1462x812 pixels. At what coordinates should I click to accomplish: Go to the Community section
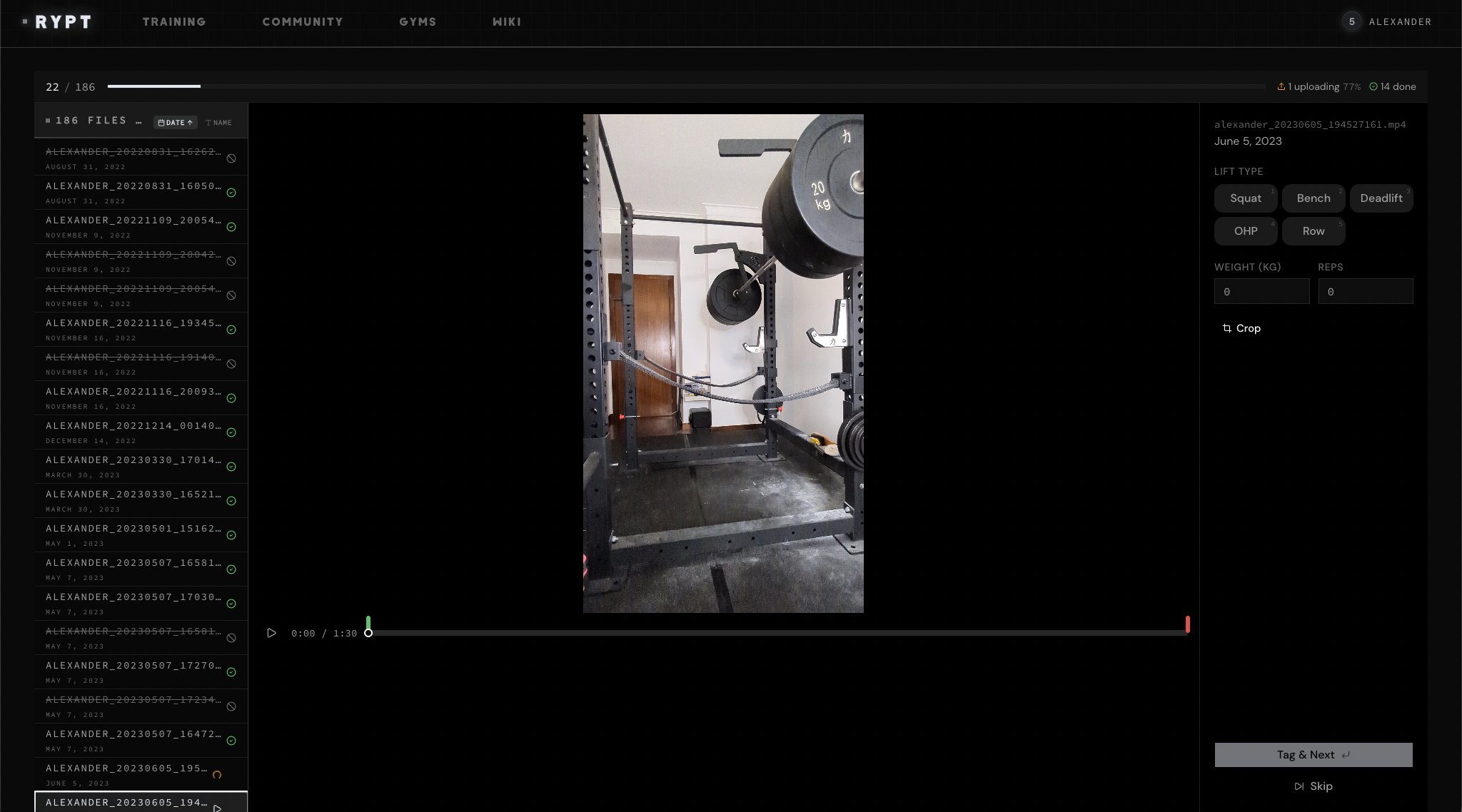pos(303,22)
